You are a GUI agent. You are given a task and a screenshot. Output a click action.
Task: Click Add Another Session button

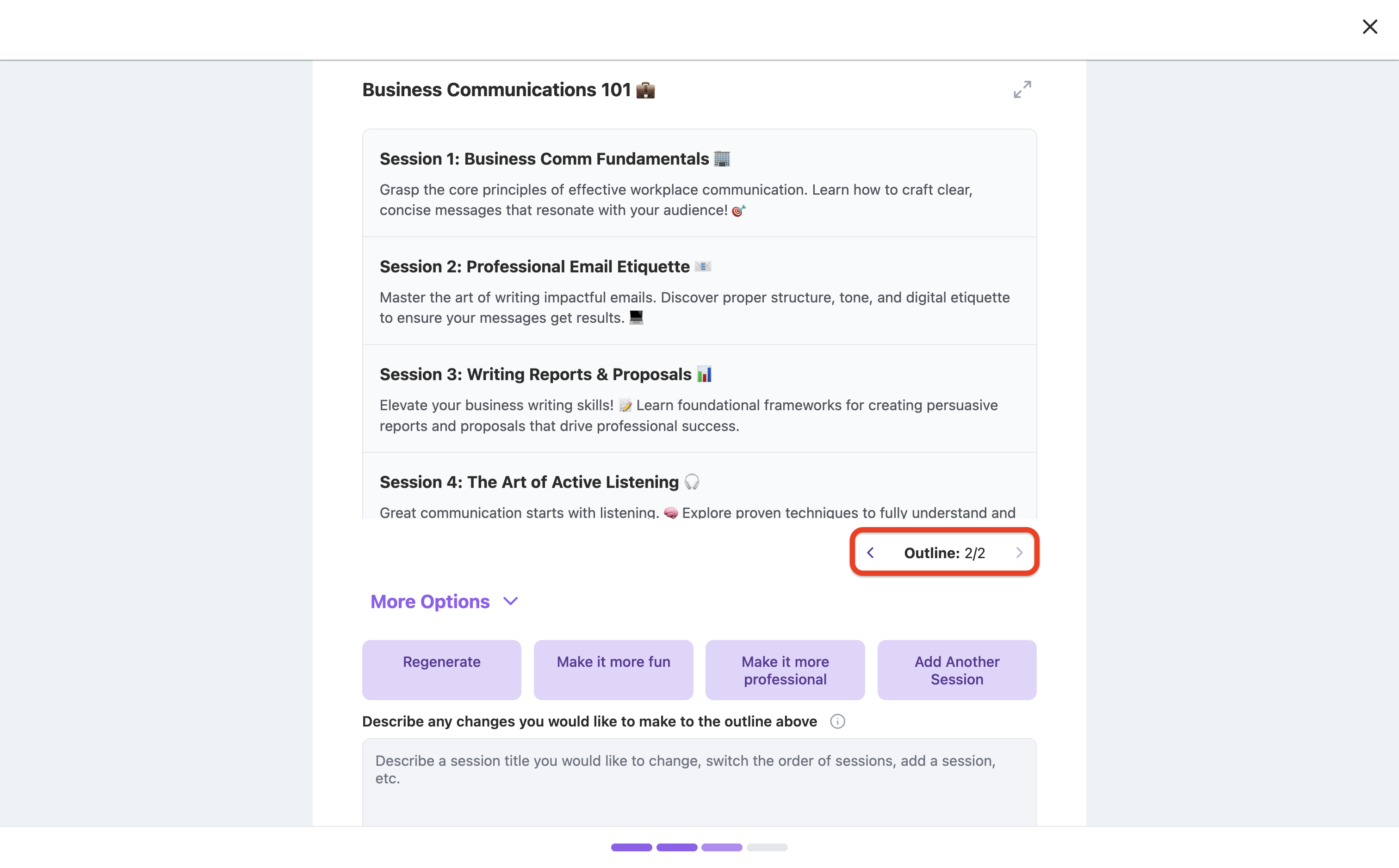click(957, 670)
